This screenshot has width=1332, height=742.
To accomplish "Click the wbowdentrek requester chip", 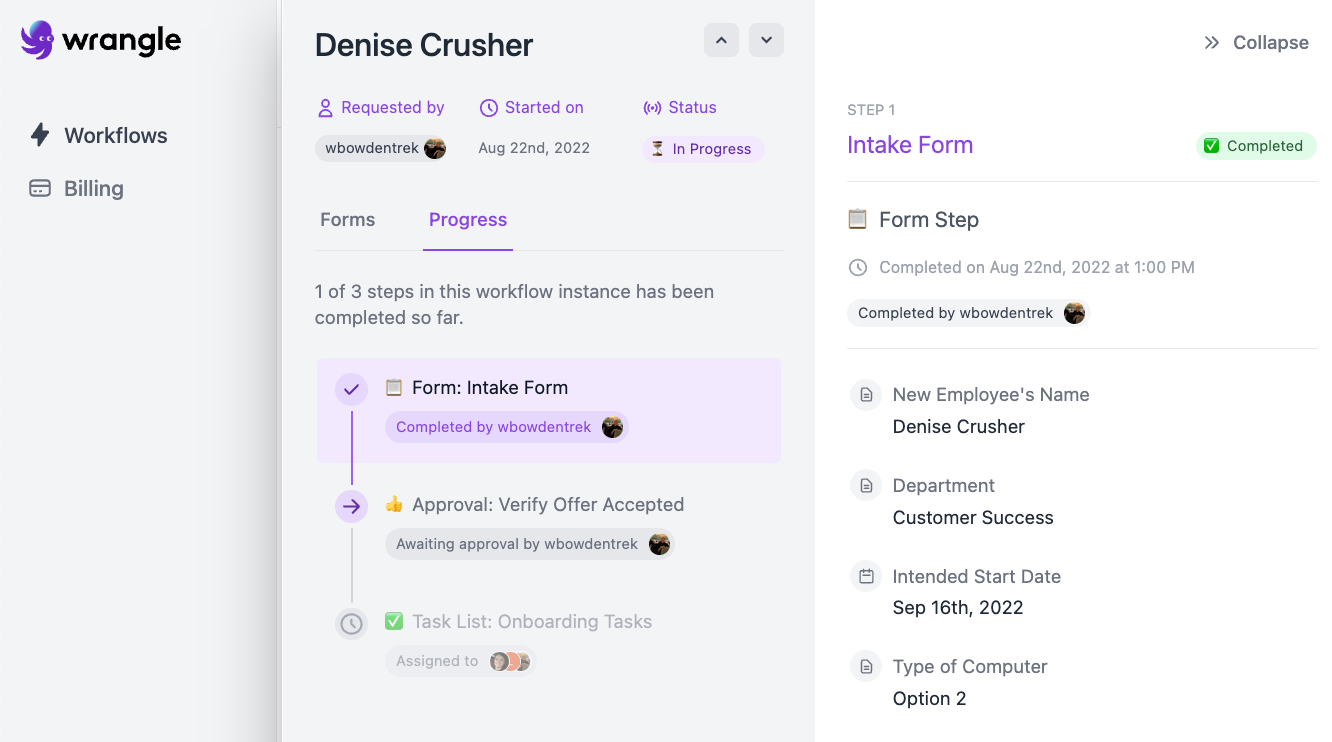I will coord(381,149).
